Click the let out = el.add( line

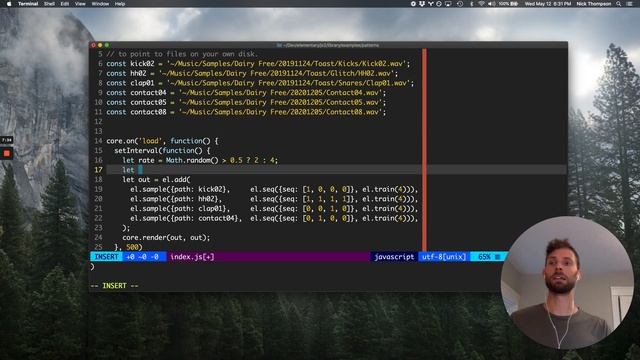pos(156,180)
